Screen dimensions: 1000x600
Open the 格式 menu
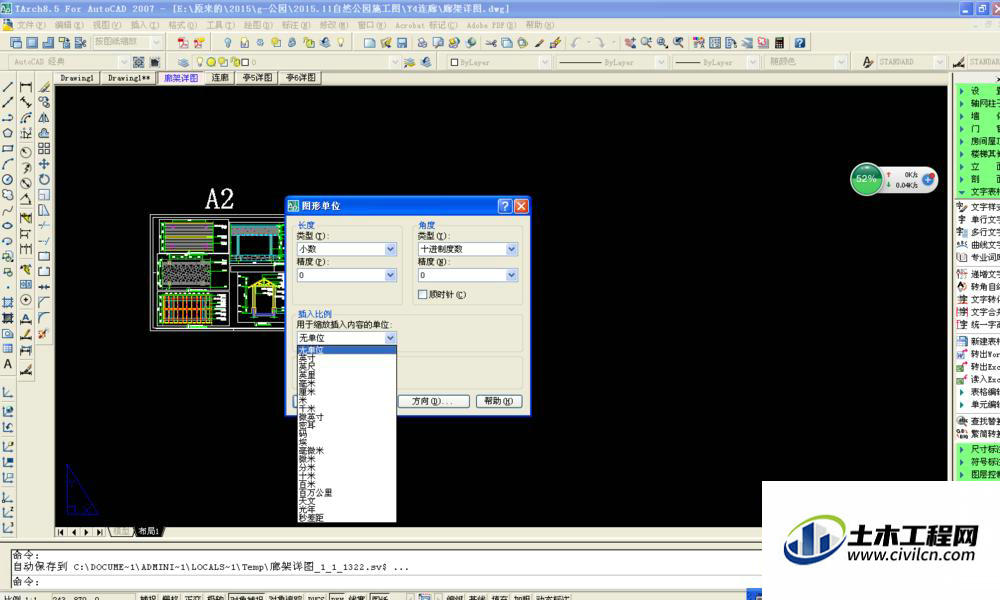pos(182,25)
